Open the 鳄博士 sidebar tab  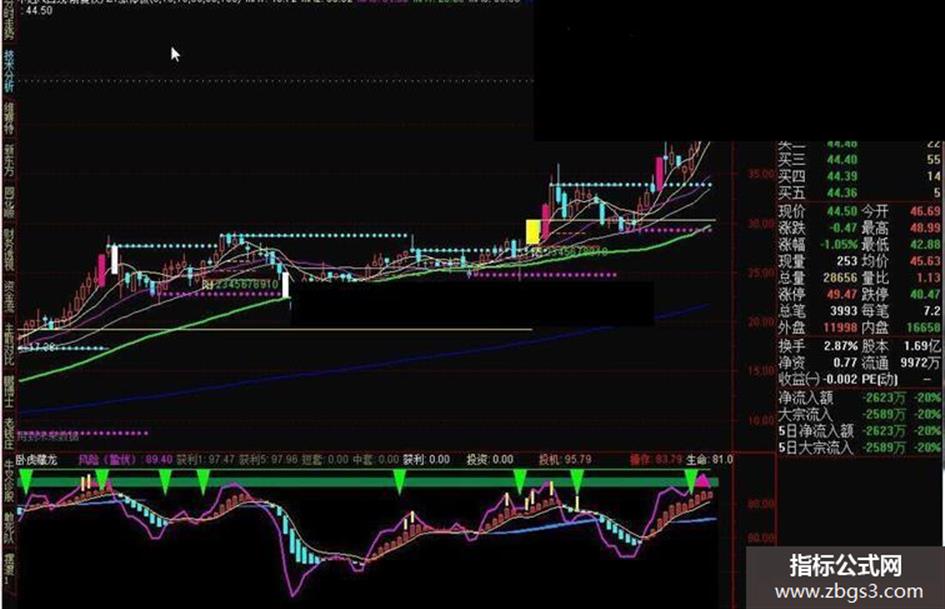(8, 392)
